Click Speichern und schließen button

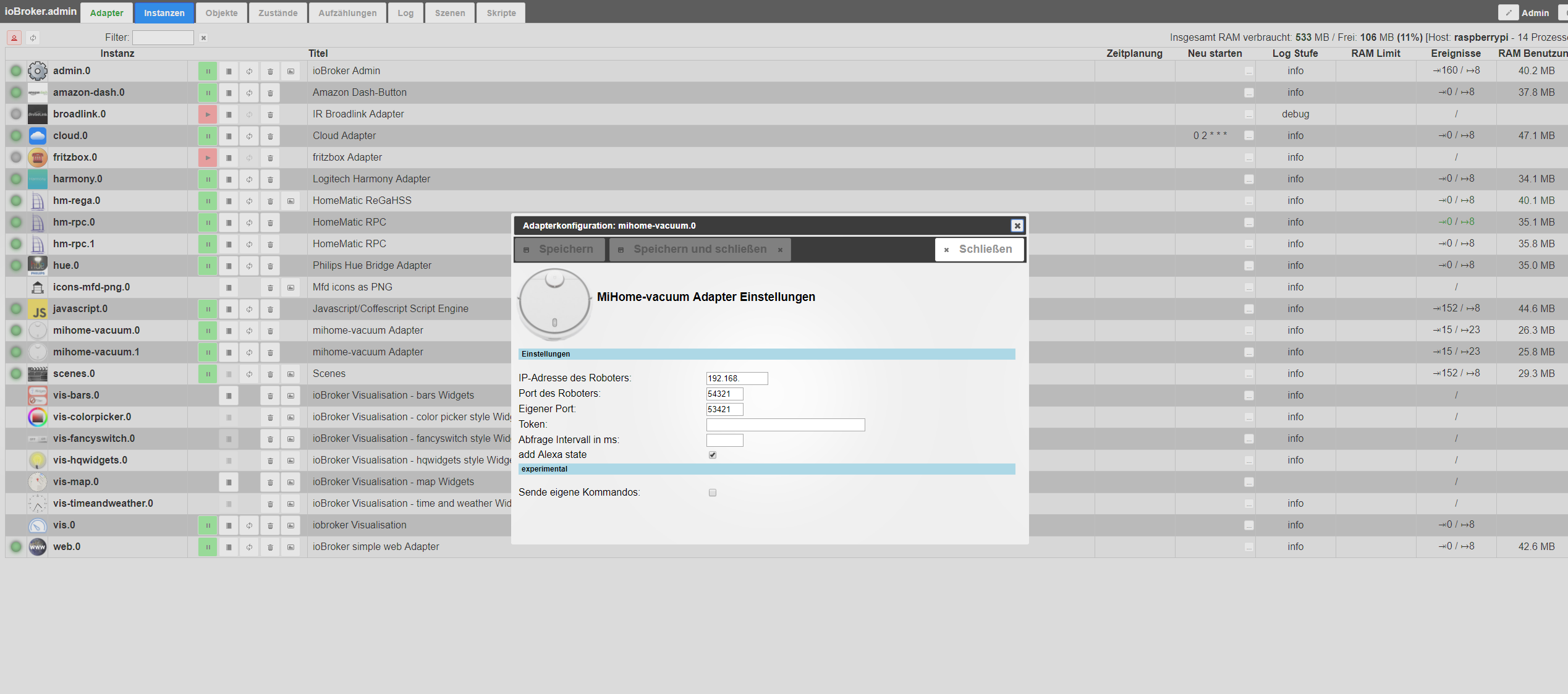[x=700, y=249]
